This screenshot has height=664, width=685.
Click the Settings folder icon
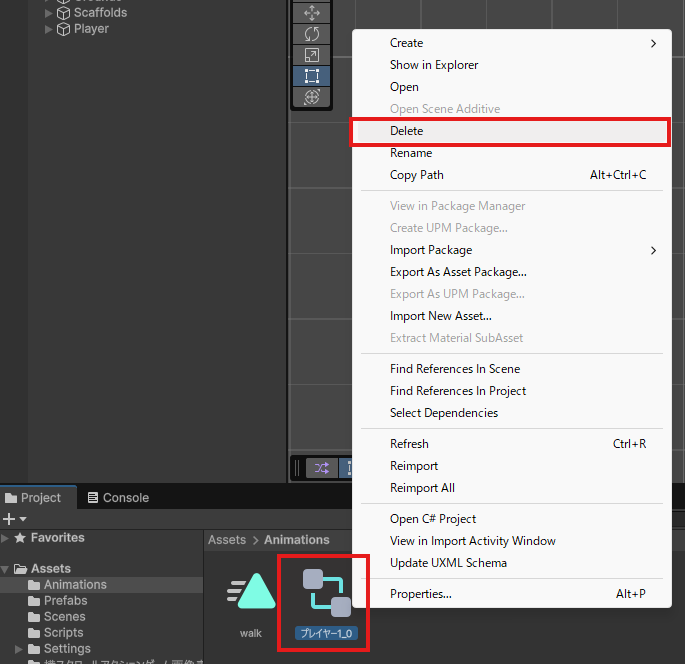(34, 649)
